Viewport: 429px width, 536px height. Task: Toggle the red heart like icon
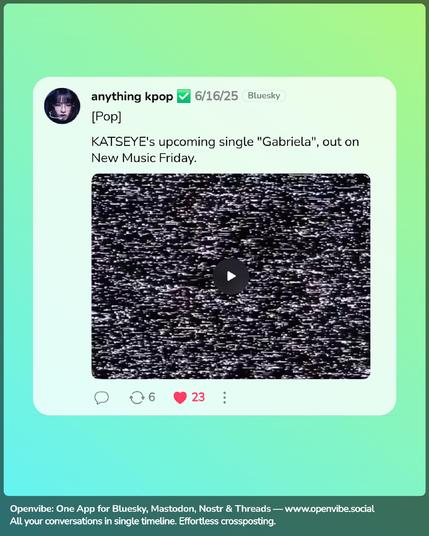[x=180, y=398]
